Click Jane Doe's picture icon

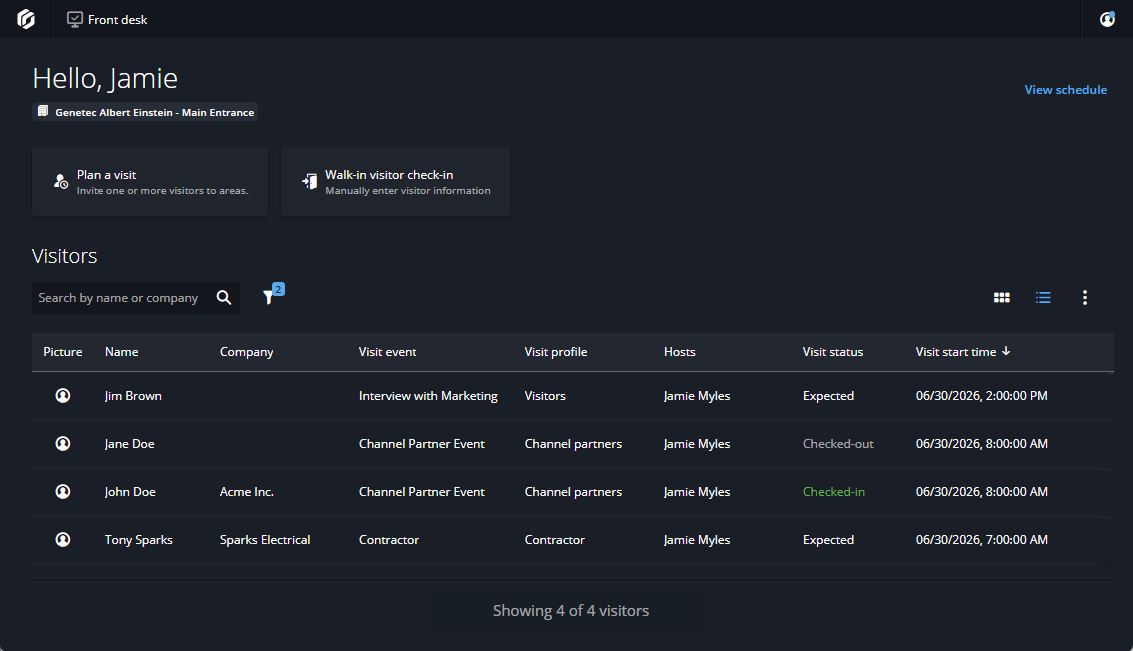coord(63,444)
